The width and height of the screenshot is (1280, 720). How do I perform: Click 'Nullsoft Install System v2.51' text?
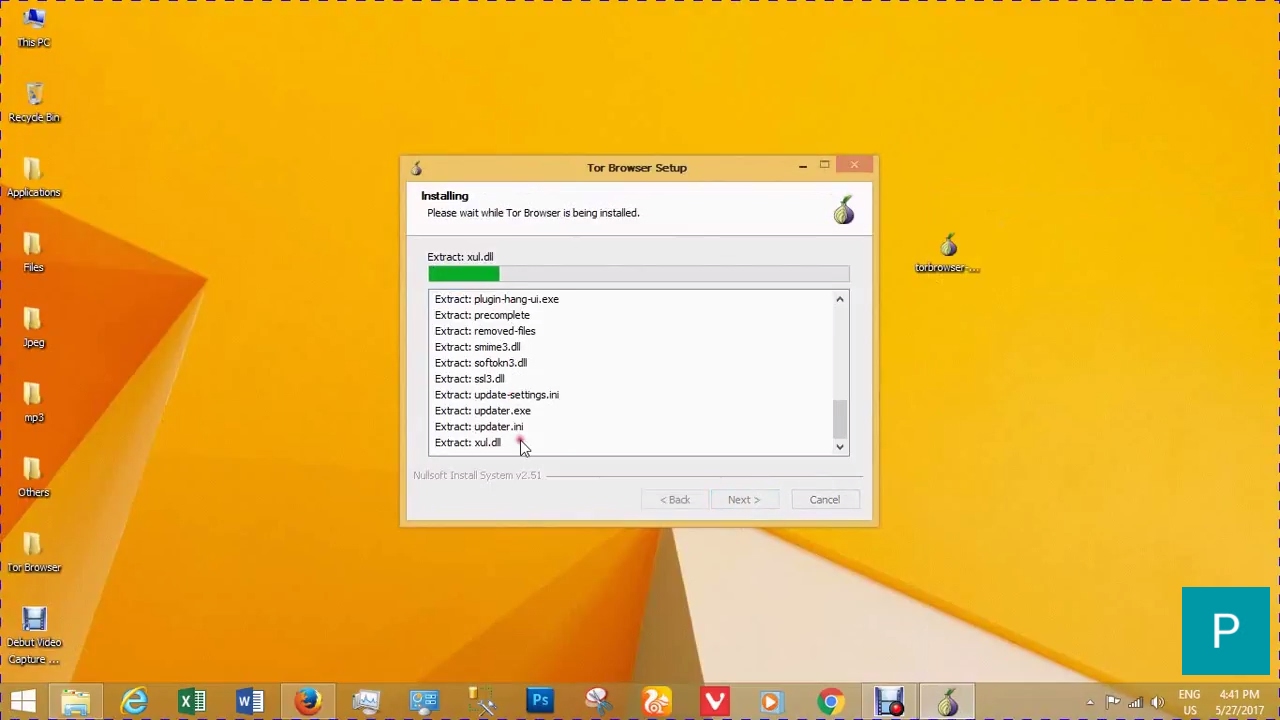pyautogui.click(x=477, y=475)
